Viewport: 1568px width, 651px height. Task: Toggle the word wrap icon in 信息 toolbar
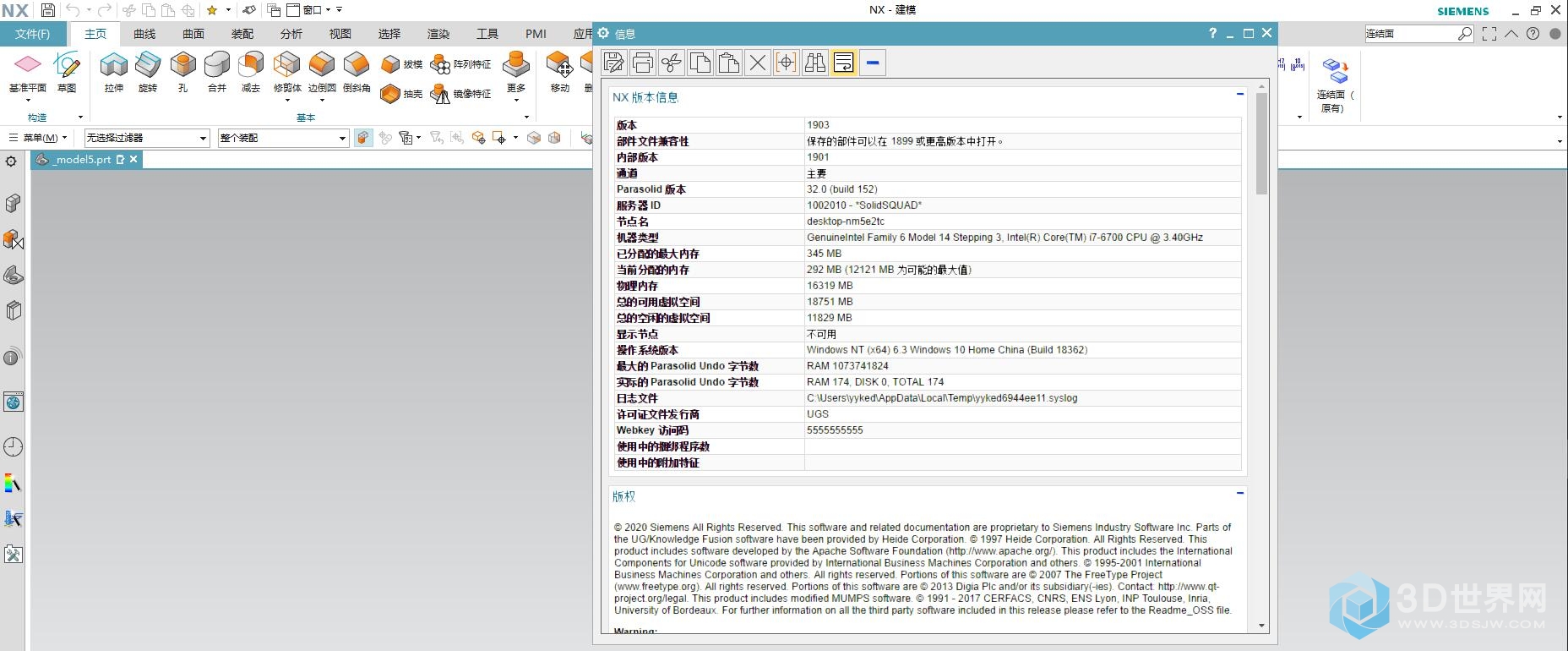pos(844,63)
